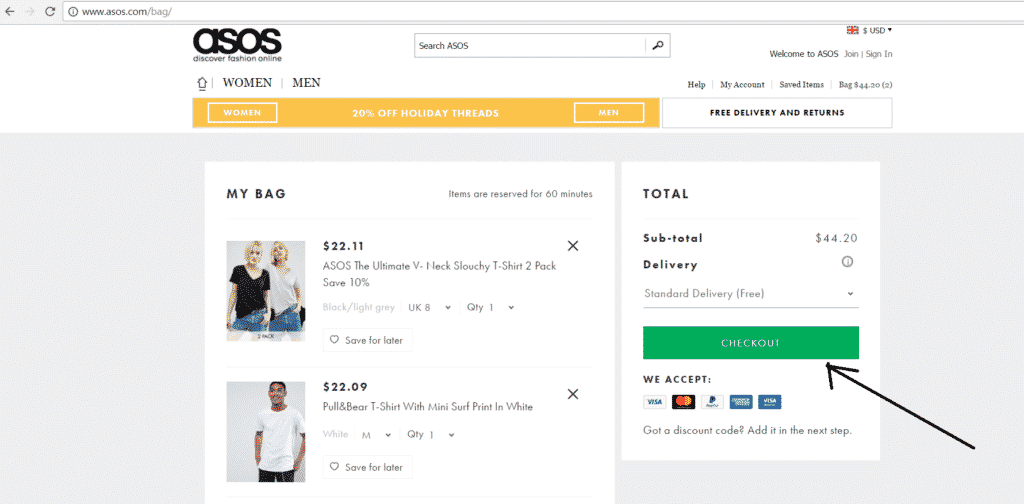
Task: Open UK 8 size dropdown
Action: point(430,307)
